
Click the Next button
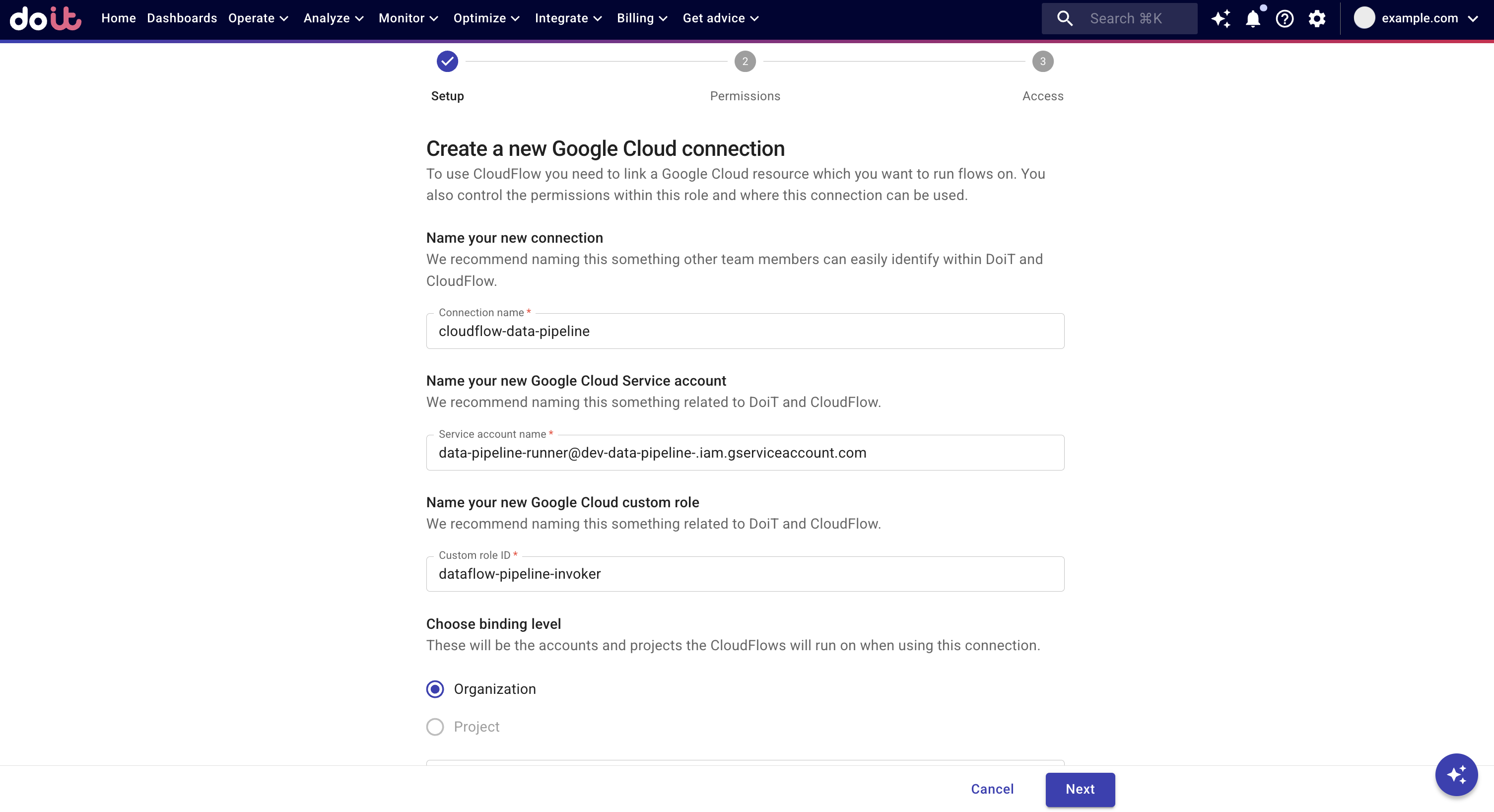coord(1080,789)
